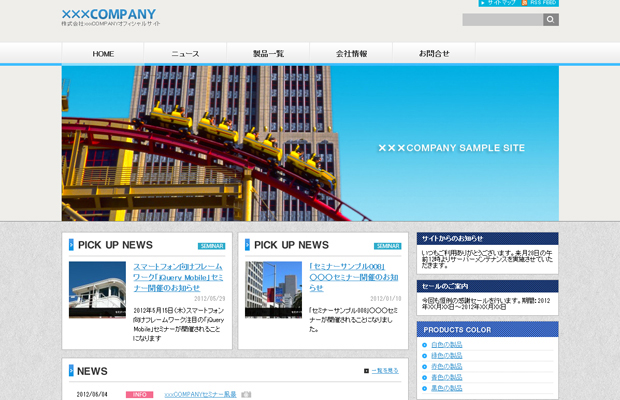Click the SEMINAR badge on the right Pick Up News

coord(388,246)
